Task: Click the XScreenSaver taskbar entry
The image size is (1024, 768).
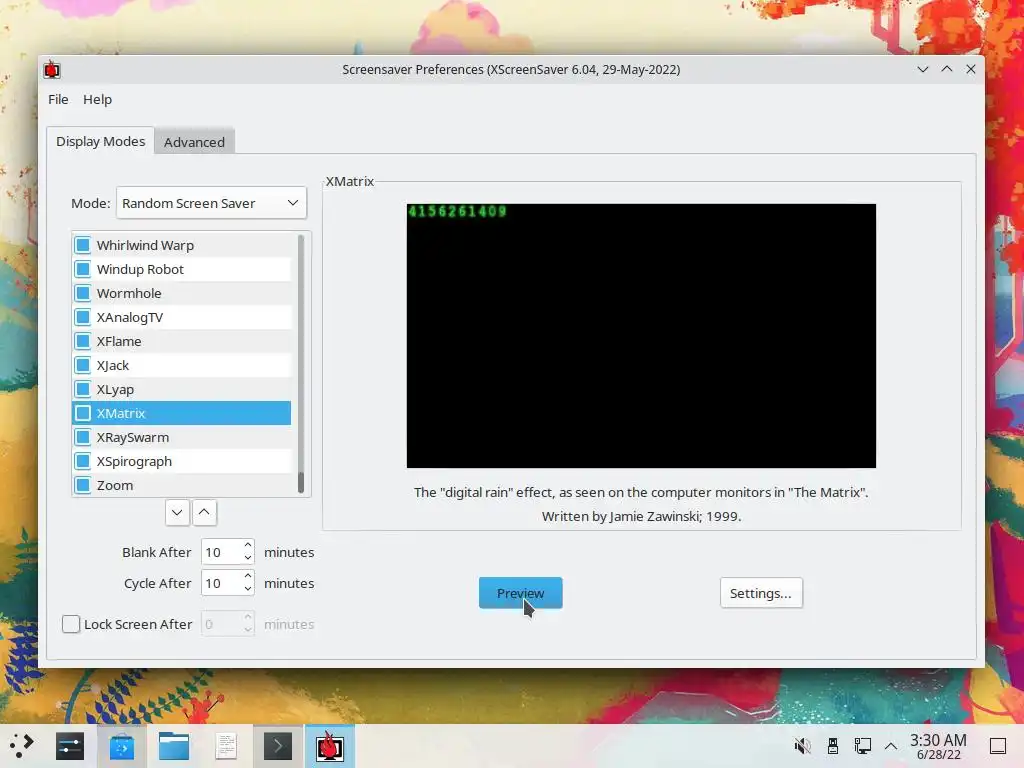Action: 330,746
